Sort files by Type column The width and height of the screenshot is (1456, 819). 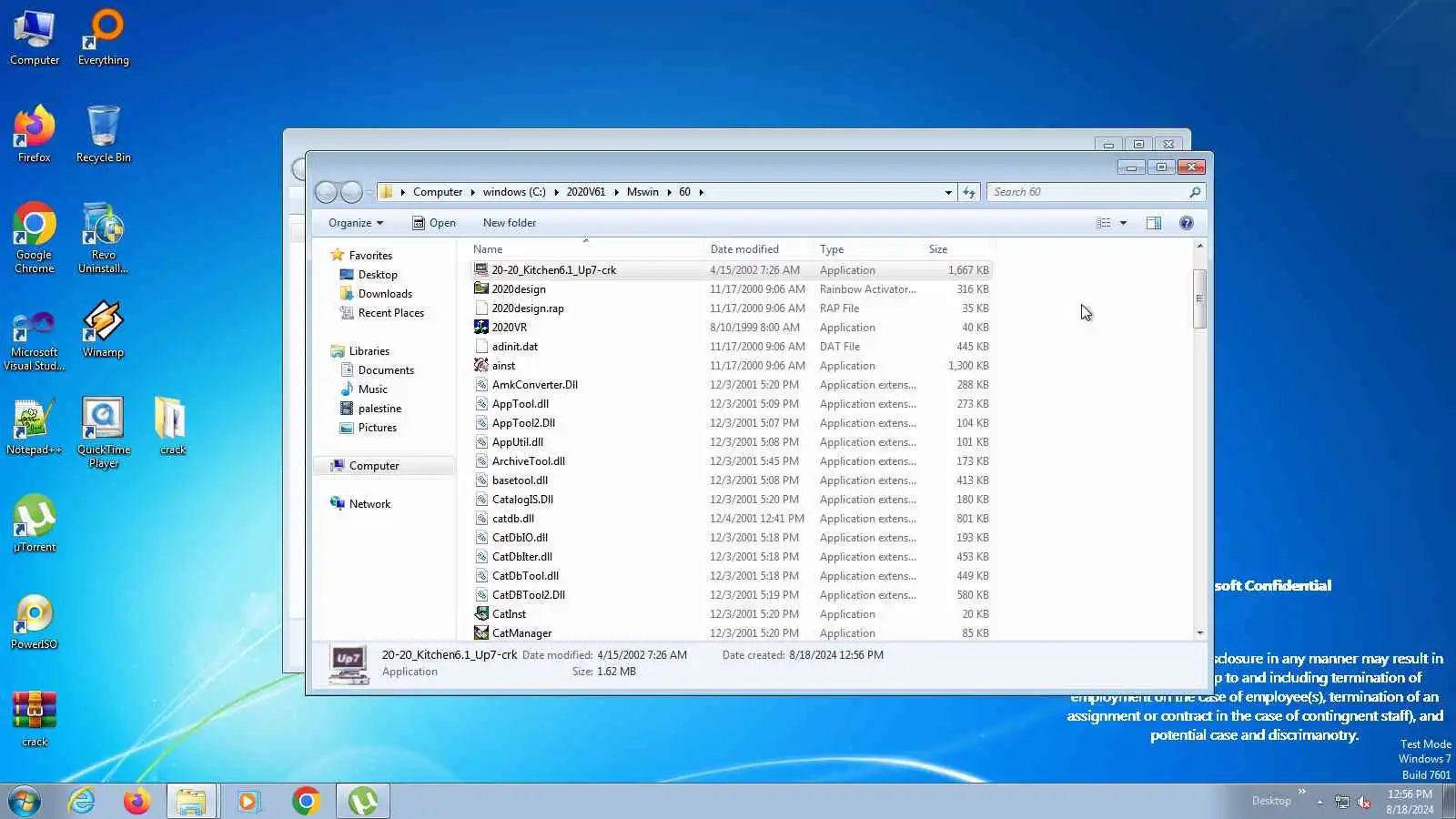point(867,249)
